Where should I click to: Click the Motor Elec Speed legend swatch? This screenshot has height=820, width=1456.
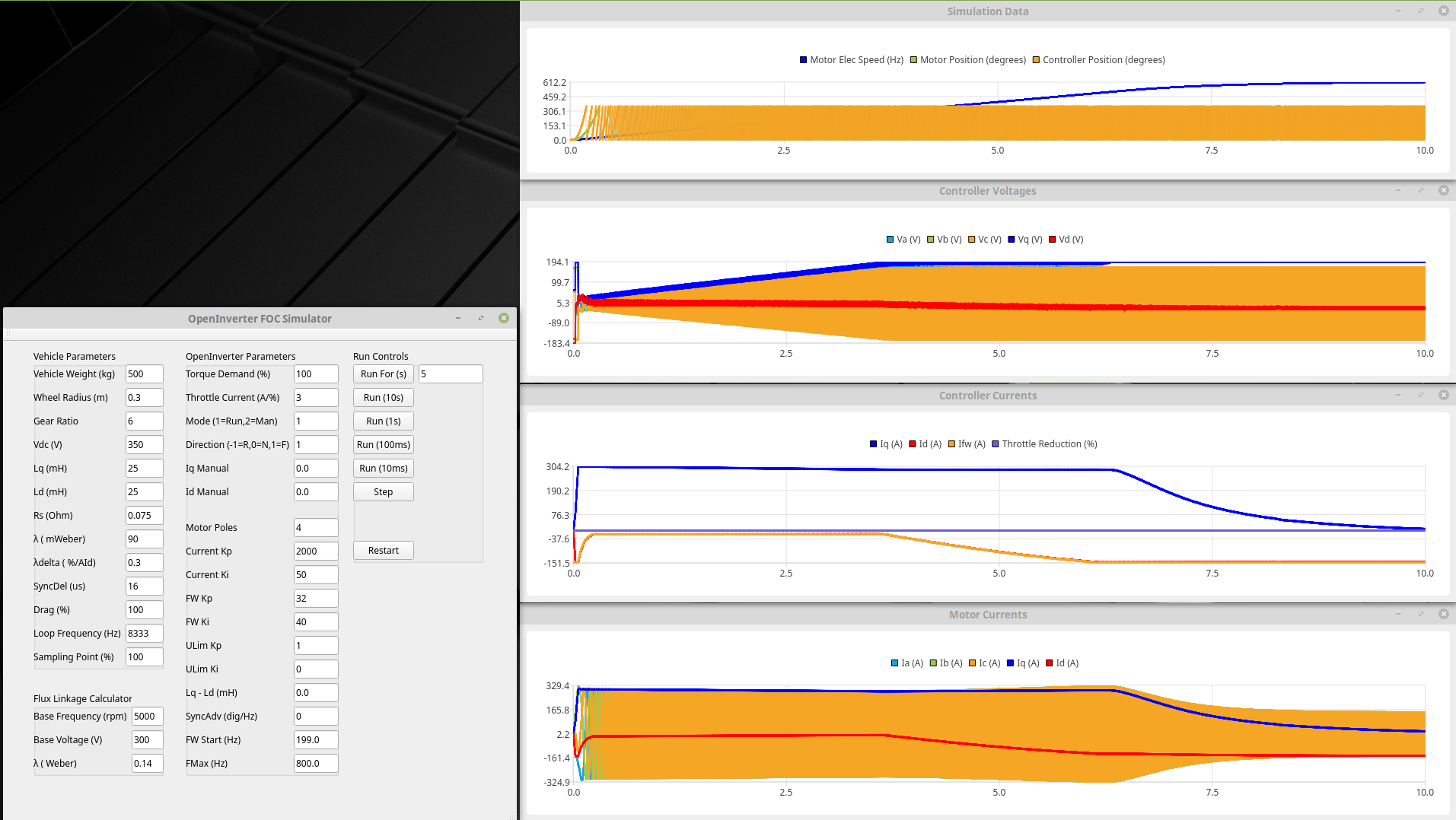click(x=803, y=60)
